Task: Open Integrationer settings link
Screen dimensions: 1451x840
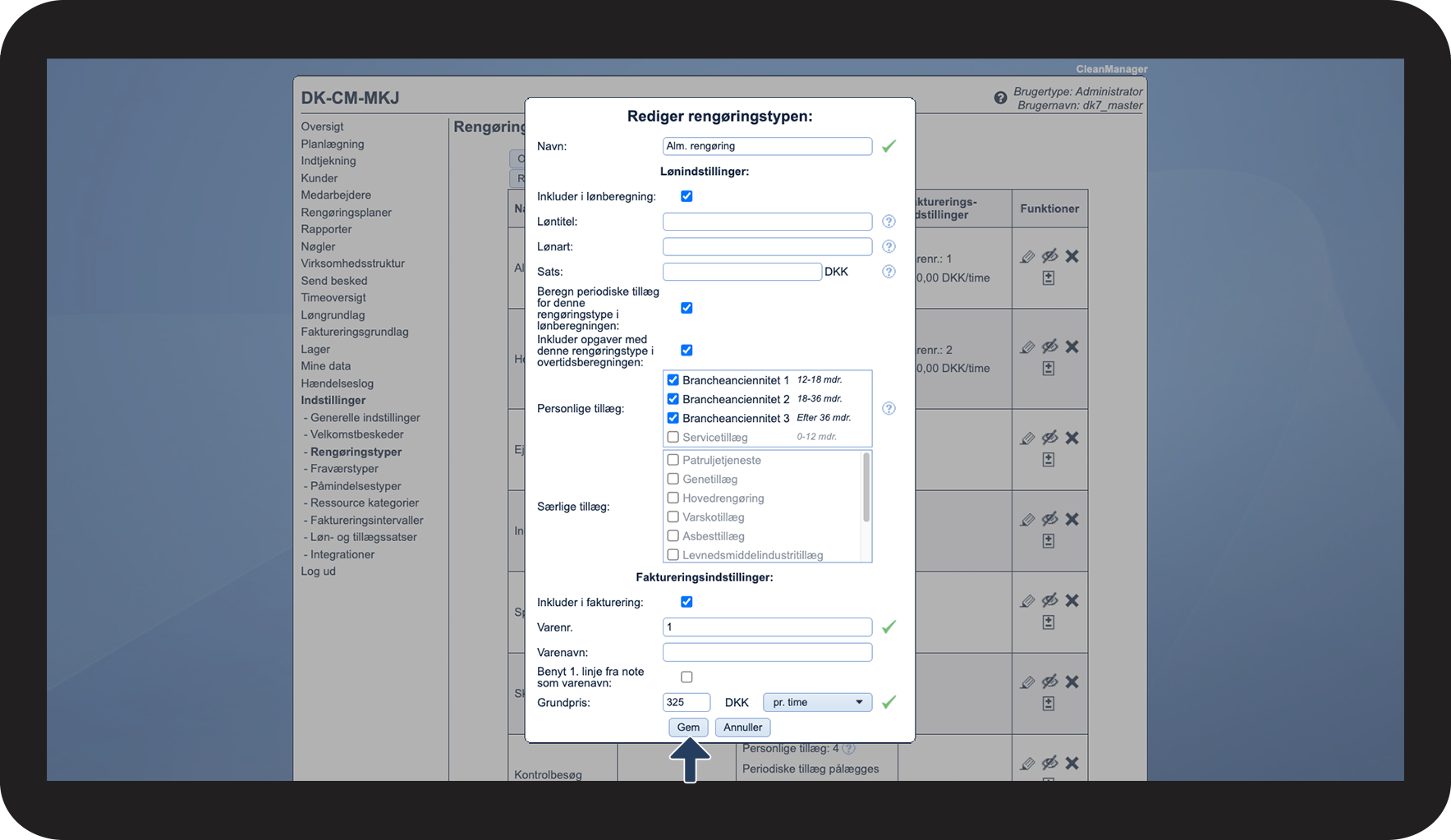Action: coord(342,554)
